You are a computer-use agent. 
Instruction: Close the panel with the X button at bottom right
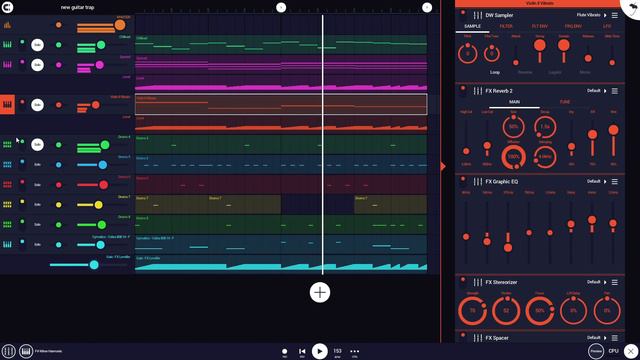[631, 351]
